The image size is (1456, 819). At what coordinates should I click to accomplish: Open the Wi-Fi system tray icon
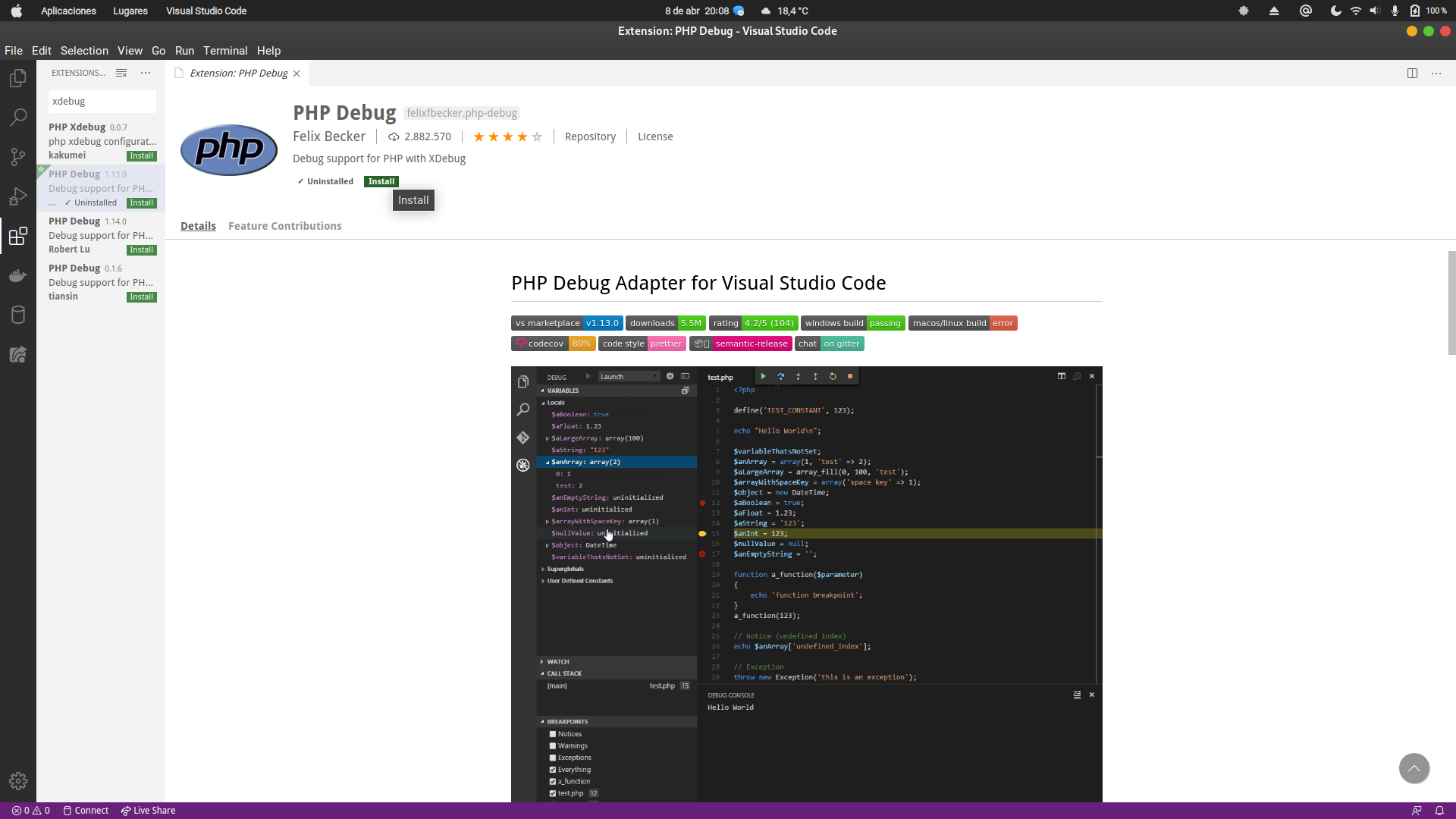(x=1356, y=11)
